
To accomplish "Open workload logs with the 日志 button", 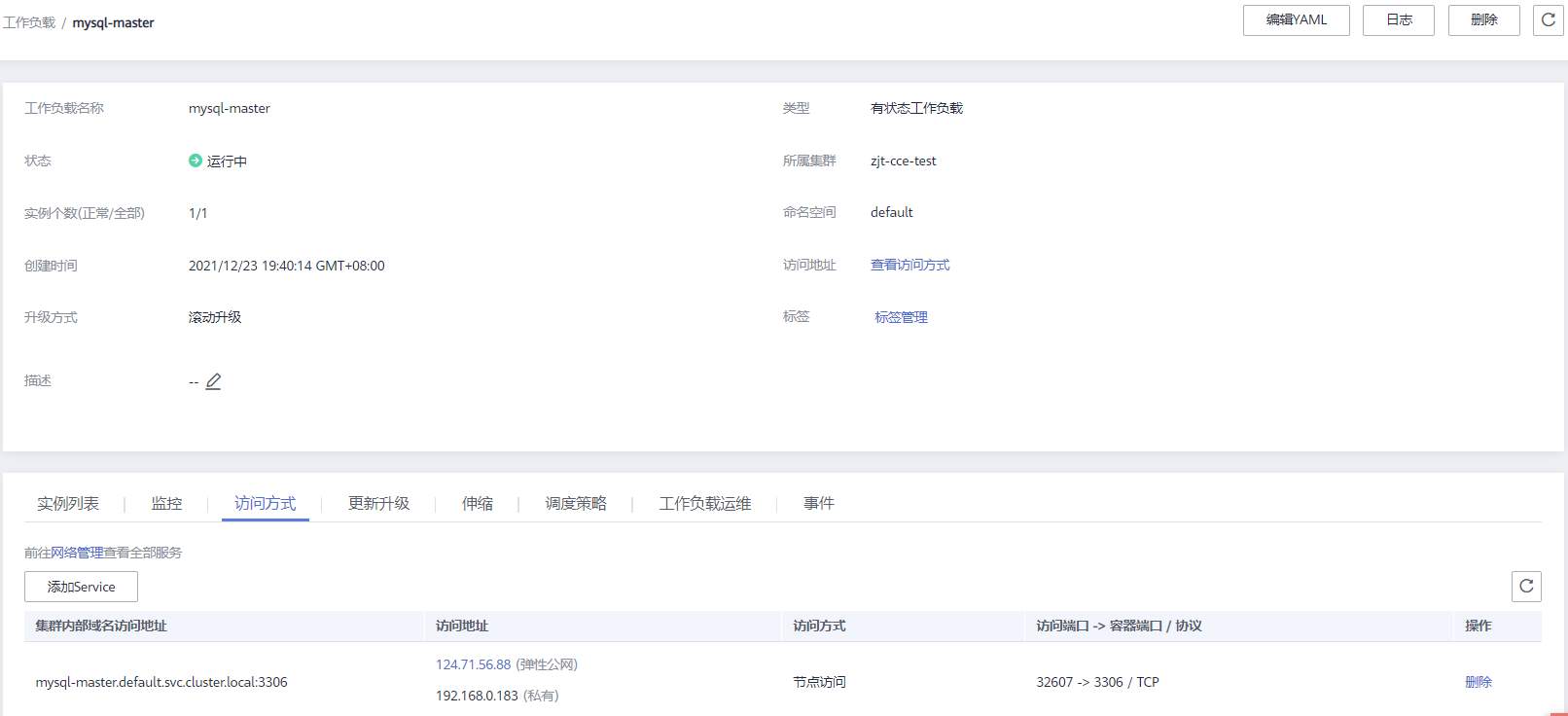I will [x=1398, y=20].
